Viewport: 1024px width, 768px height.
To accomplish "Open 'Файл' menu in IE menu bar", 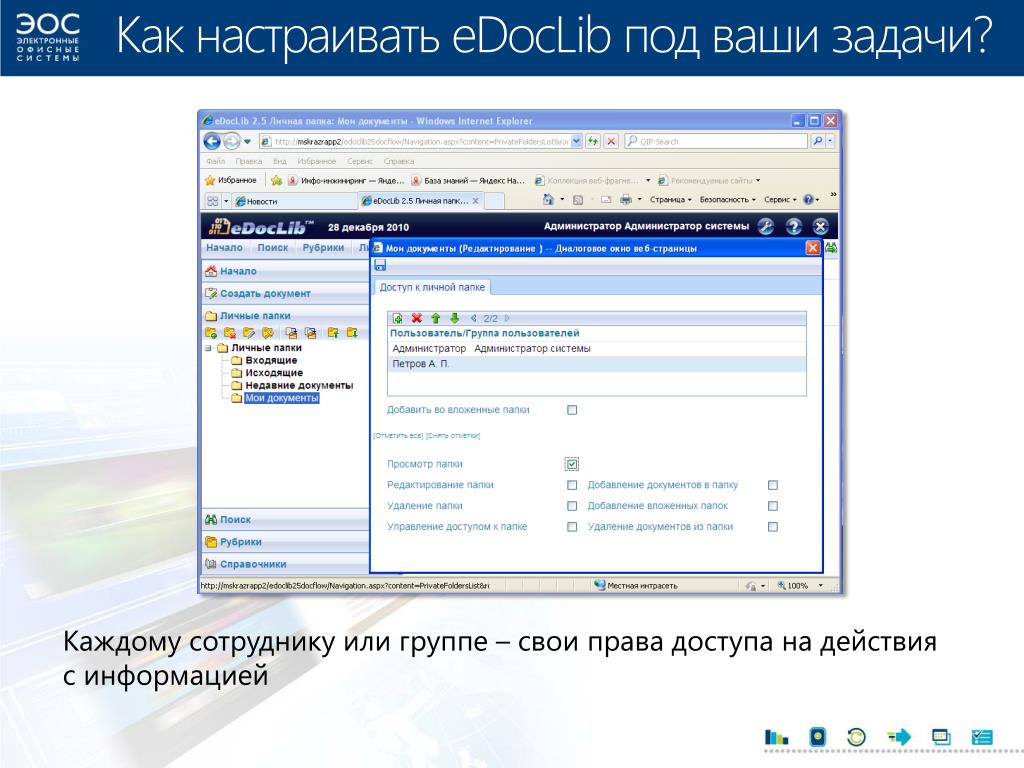I will click(x=216, y=161).
